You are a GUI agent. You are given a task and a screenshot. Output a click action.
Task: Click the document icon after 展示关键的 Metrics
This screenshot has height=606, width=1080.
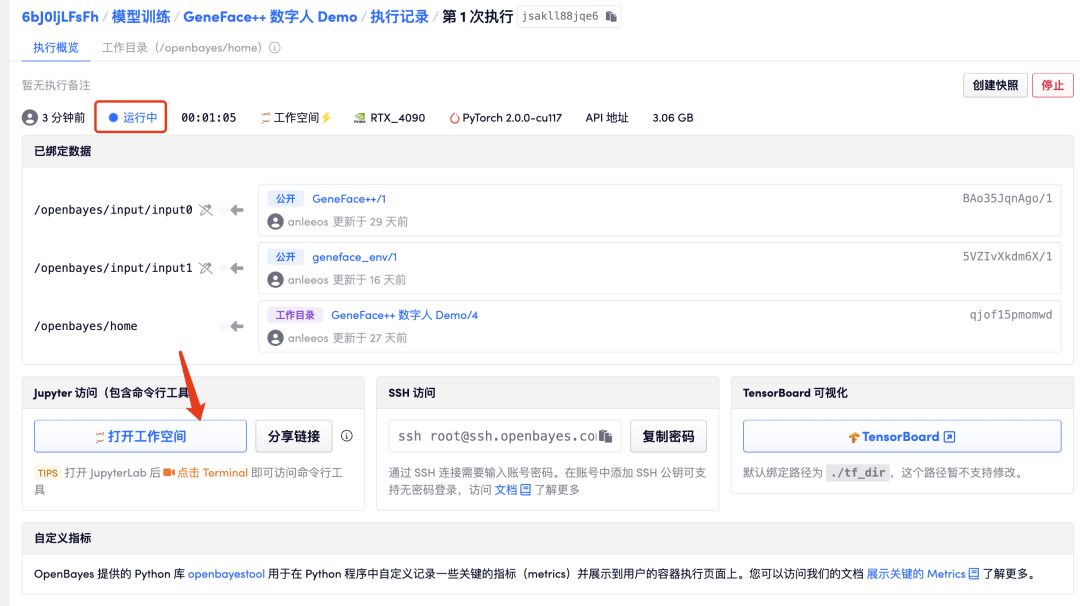pos(974,574)
